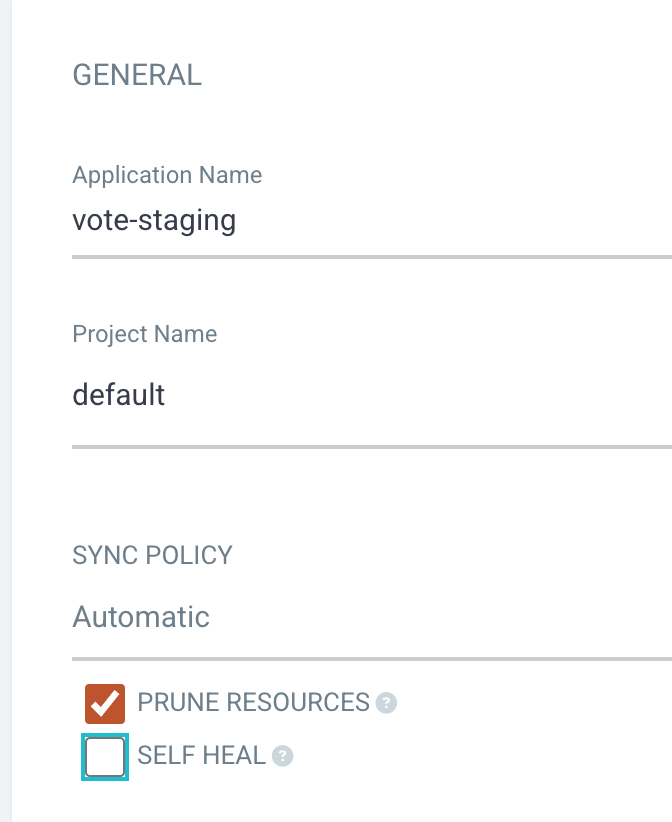Uncheck the Prune Resources checkbox
672x822 pixels.
tap(105, 704)
